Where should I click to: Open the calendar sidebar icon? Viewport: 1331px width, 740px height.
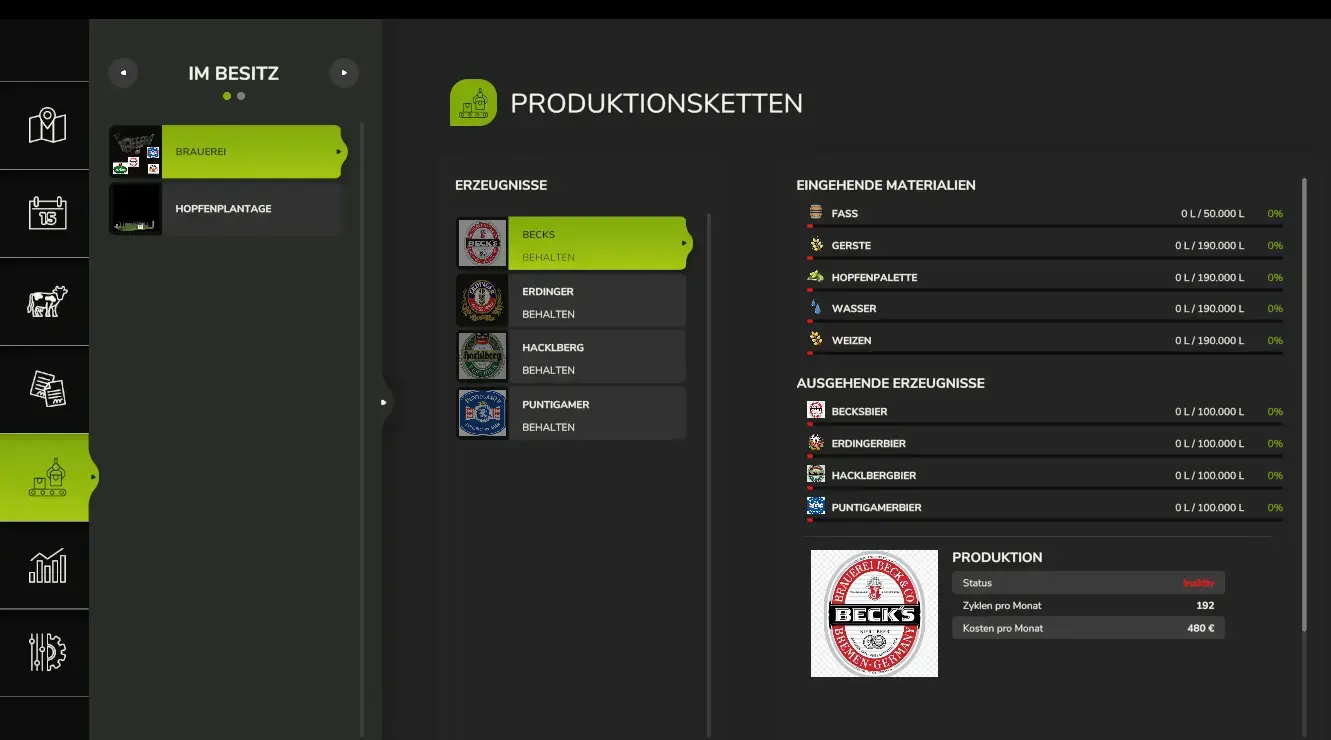click(x=47, y=213)
